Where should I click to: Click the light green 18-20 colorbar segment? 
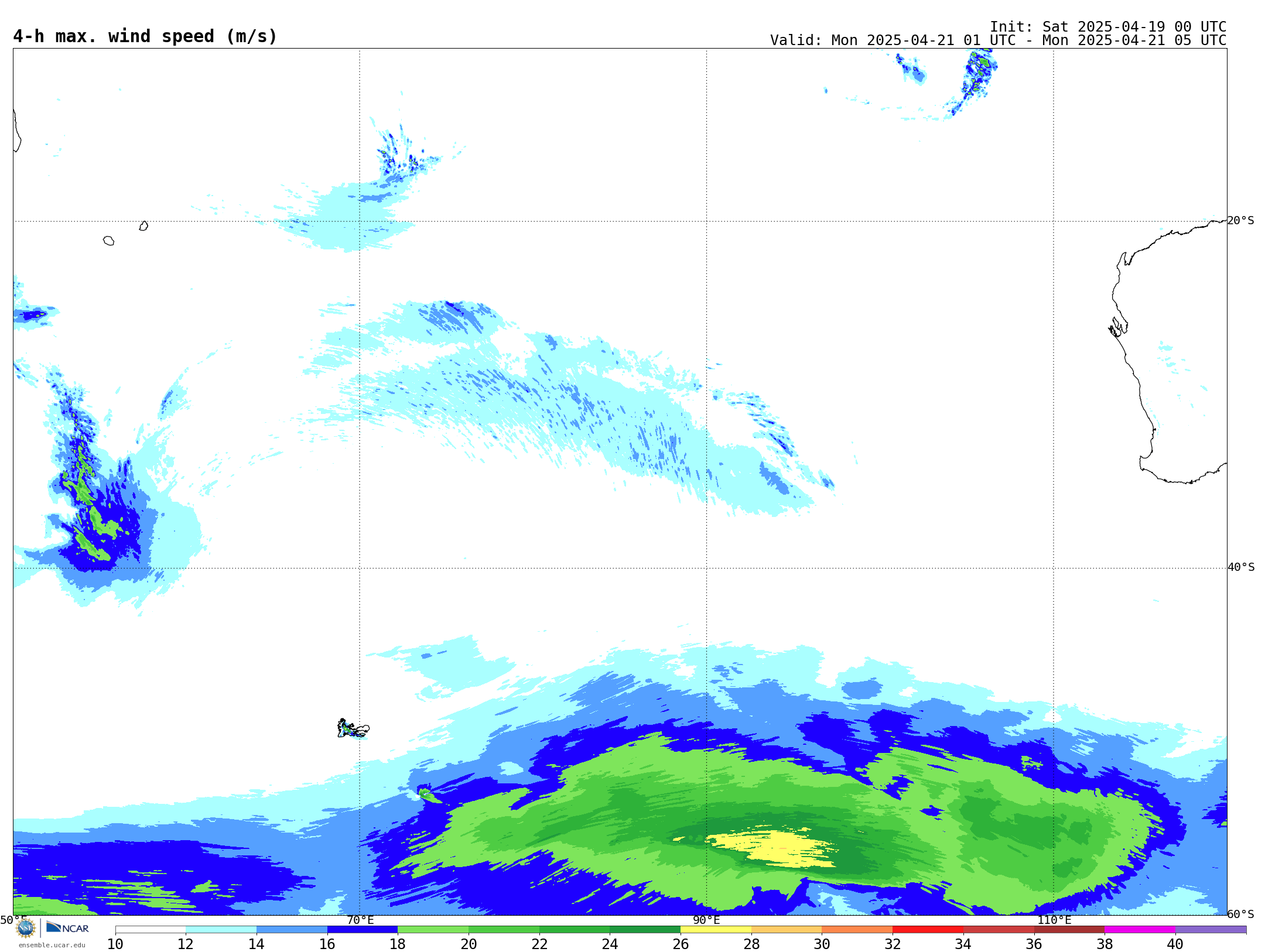pyautogui.click(x=433, y=930)
